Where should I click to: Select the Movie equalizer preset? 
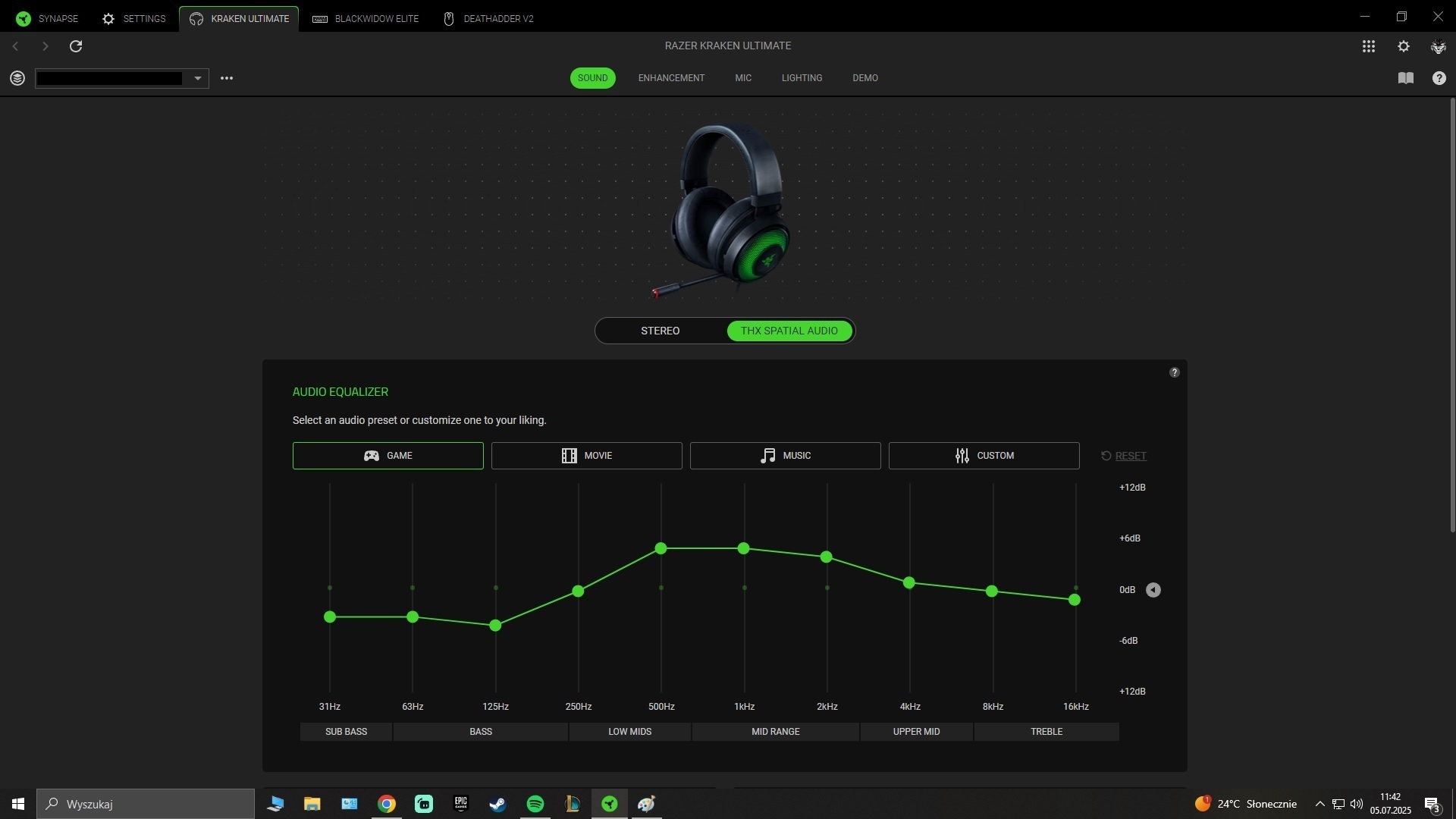pos(586,456)
